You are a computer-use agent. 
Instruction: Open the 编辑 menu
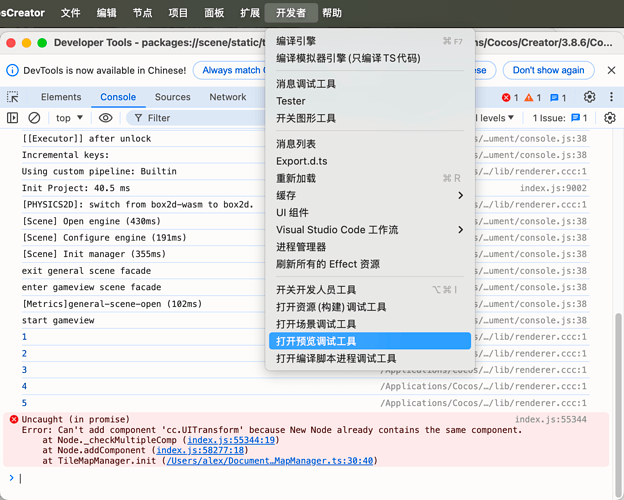[106, 13]
